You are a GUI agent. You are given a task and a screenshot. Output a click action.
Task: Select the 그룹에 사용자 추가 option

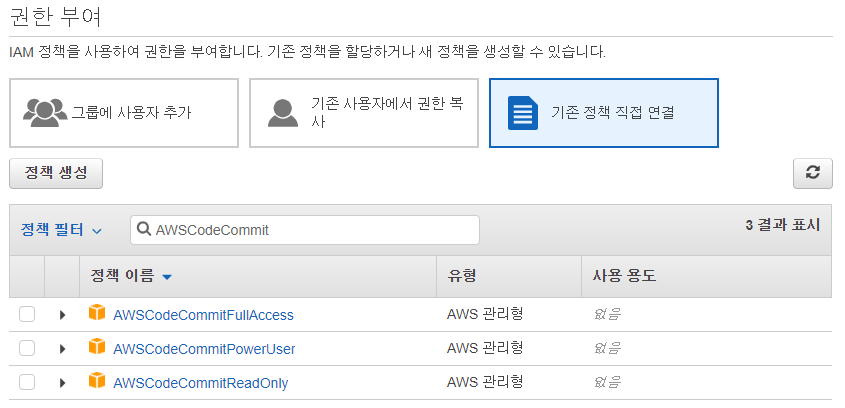[124, 113]
